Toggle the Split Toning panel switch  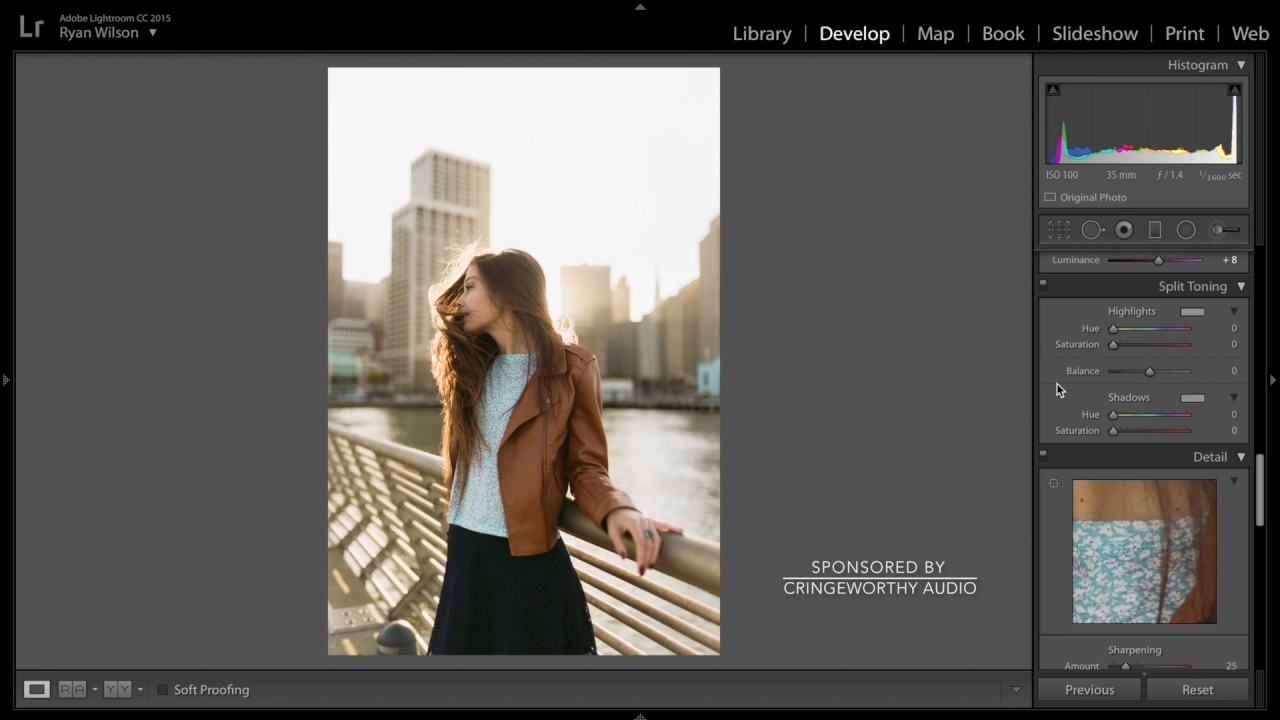(1043, 283)
